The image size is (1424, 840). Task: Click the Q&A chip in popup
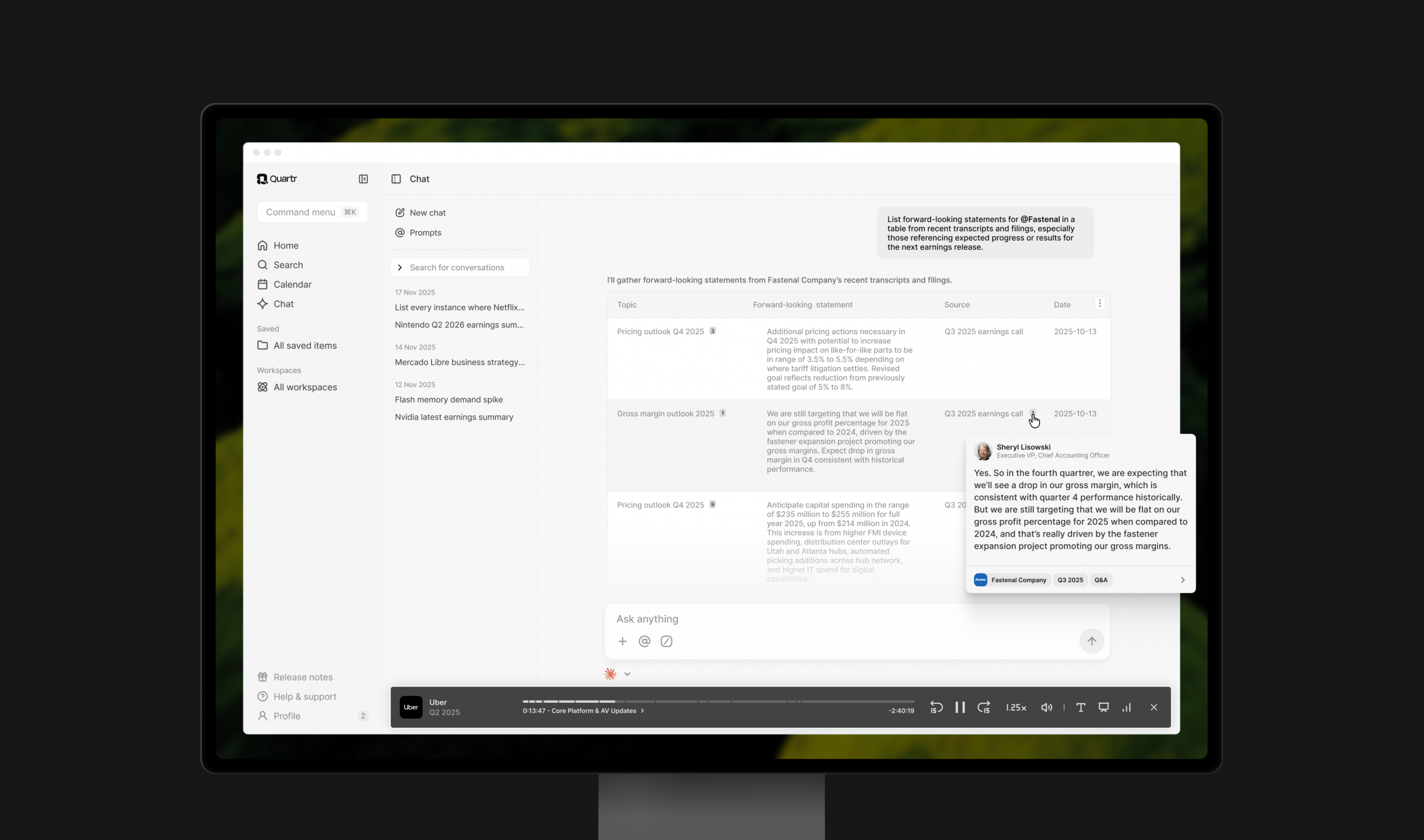pos(1101,580)
